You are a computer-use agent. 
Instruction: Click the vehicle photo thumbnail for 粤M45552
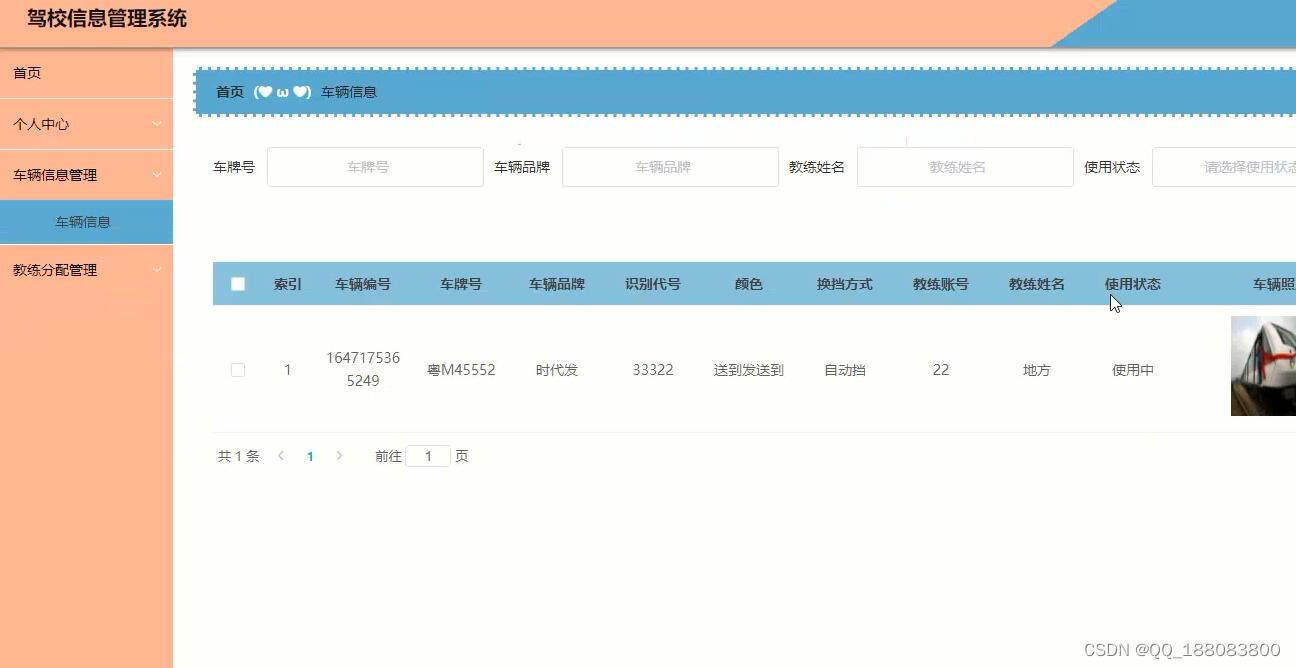tap(1263, 365)
